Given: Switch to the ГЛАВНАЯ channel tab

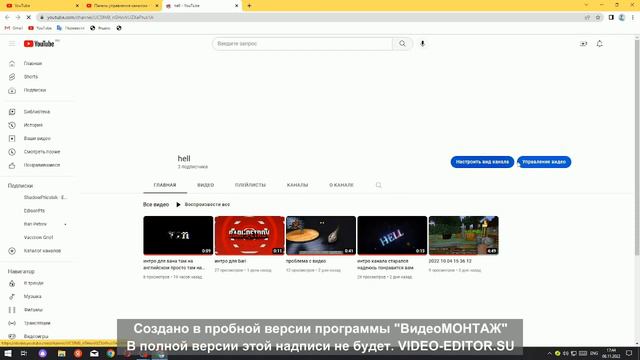Looking at the screenshot, I should tap(165, 185).
